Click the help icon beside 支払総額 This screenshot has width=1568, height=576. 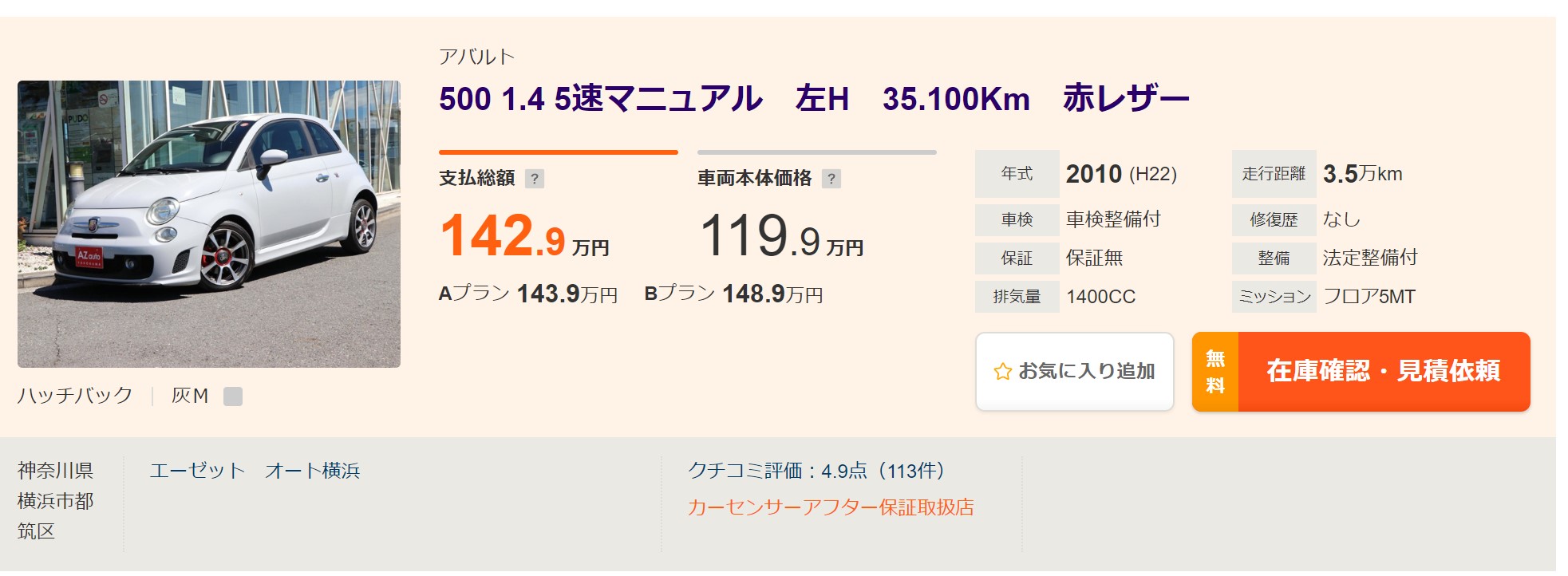(x=535, y=179)
